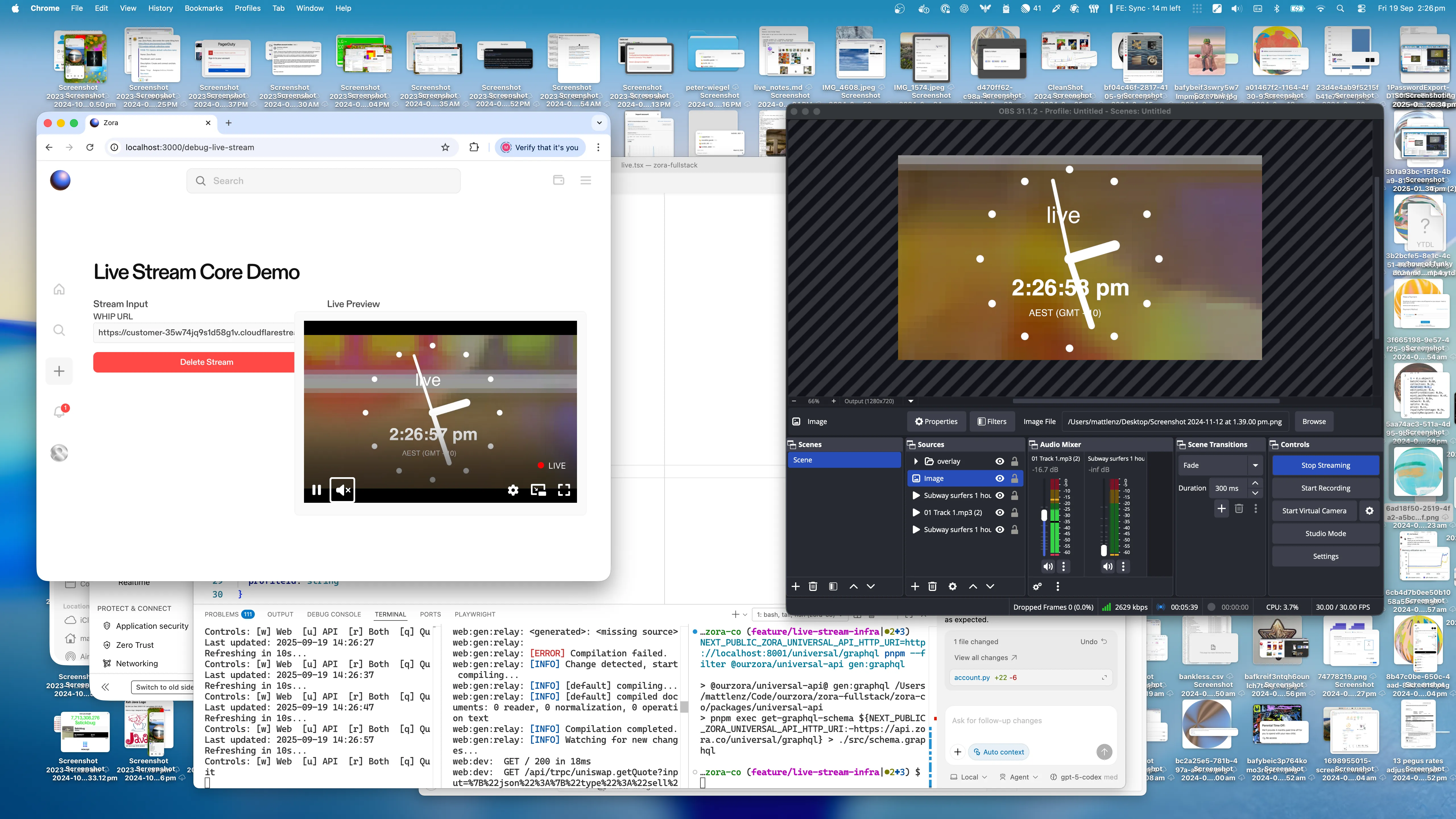Switch to PROBLEMS tab in editor panel
The height and width of the screenshot is (819, 1456).
[x=229, y=614]
